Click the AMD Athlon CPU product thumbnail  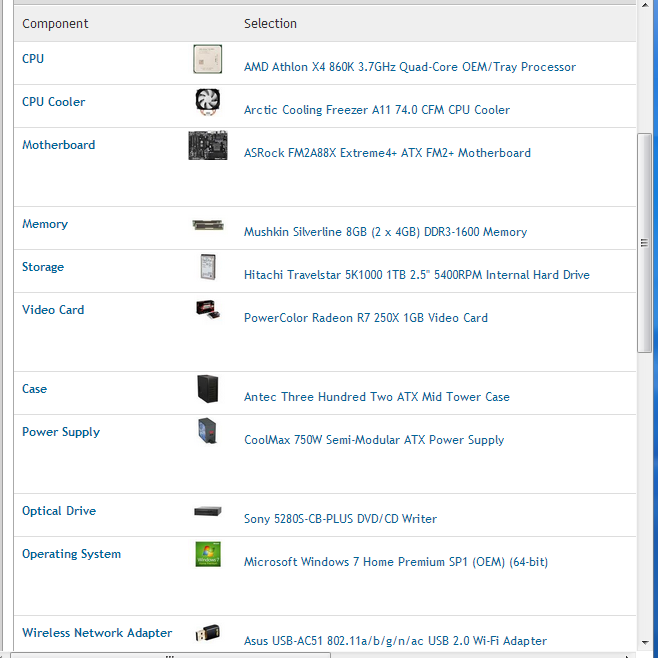click(x=207, y=60)
